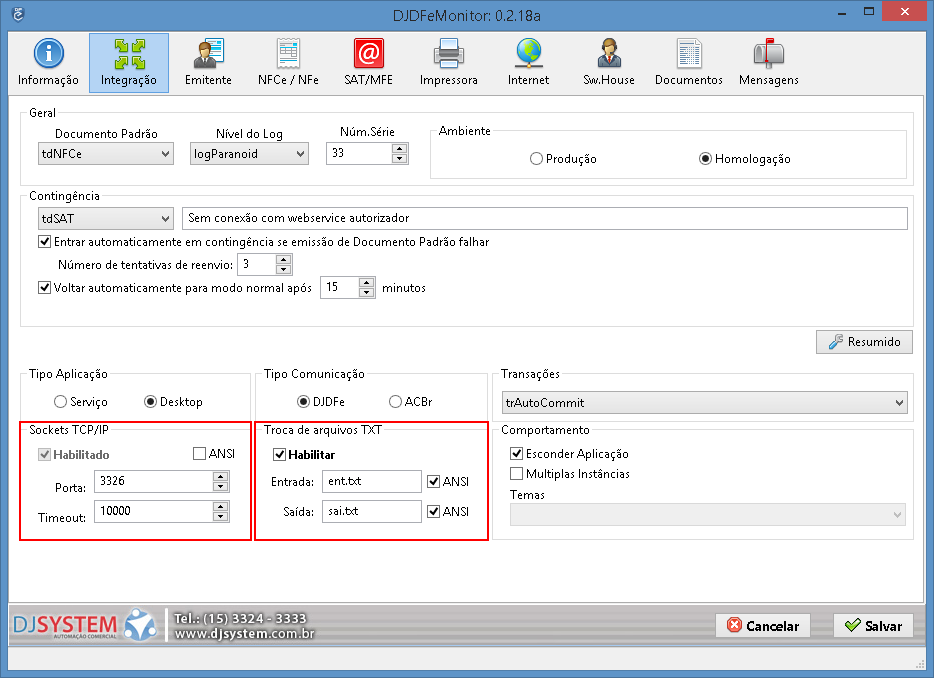The height and width of the screenshot is (678, 934).
Task: Maximize the DJDFeMonitor window
Action: coord(869,12)
